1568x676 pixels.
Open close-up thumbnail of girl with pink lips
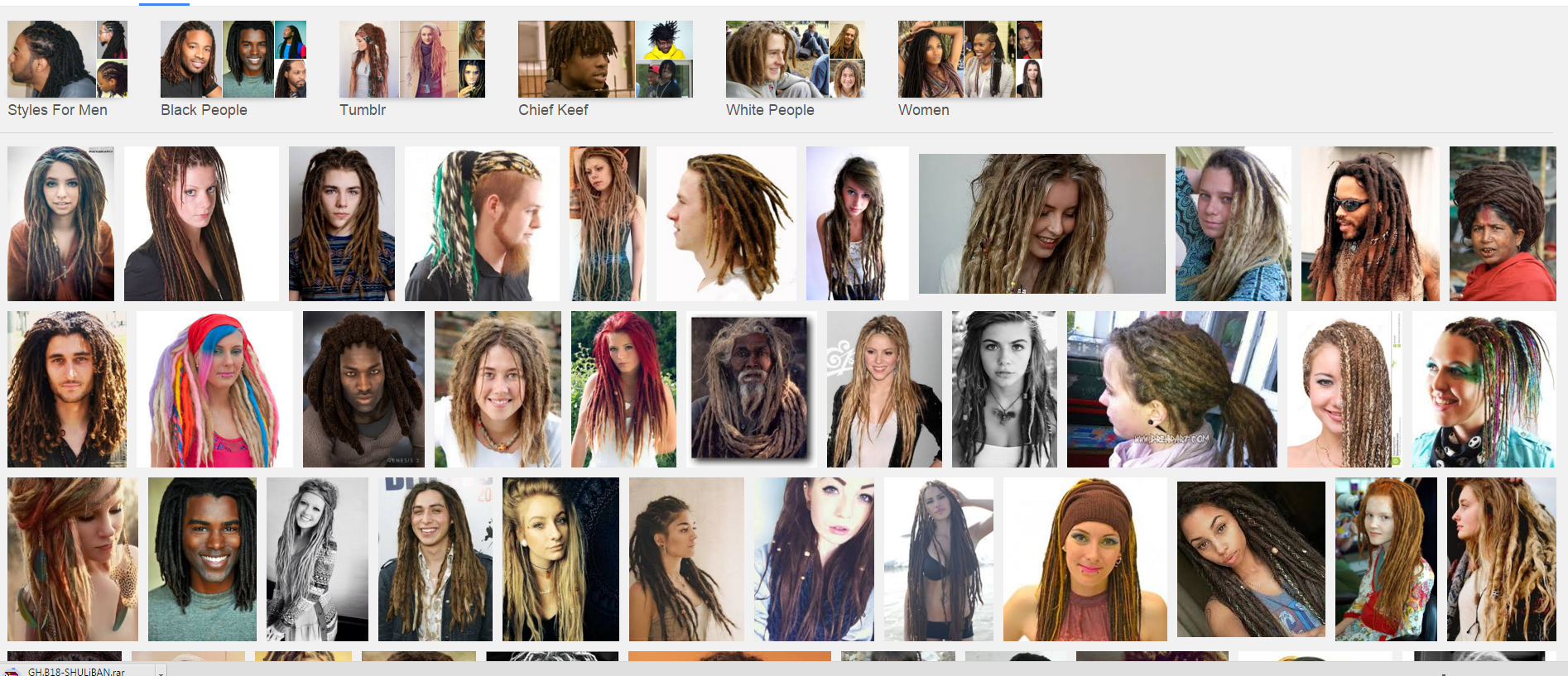tap(814, 559)
